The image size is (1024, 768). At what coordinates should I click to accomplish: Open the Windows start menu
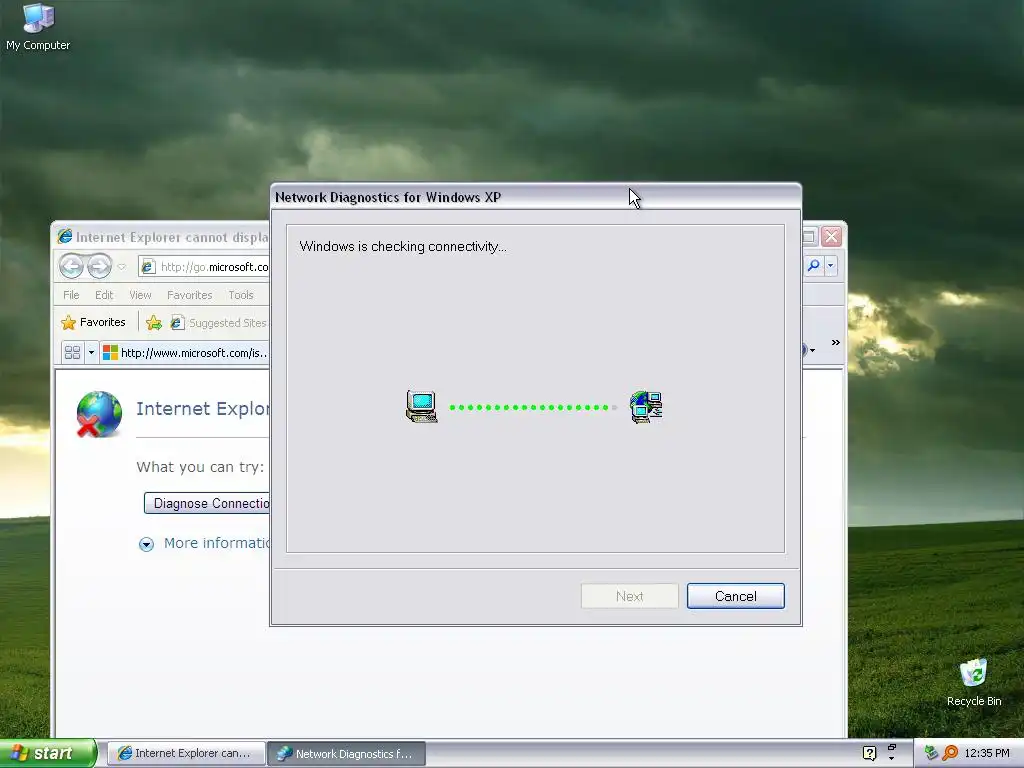[48, 753]
